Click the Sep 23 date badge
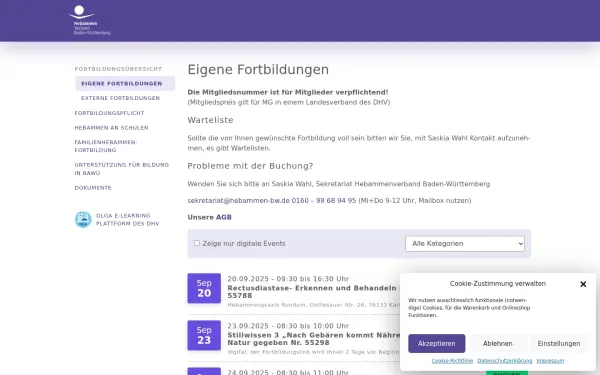The image size is (600, 375). [204, 335]
